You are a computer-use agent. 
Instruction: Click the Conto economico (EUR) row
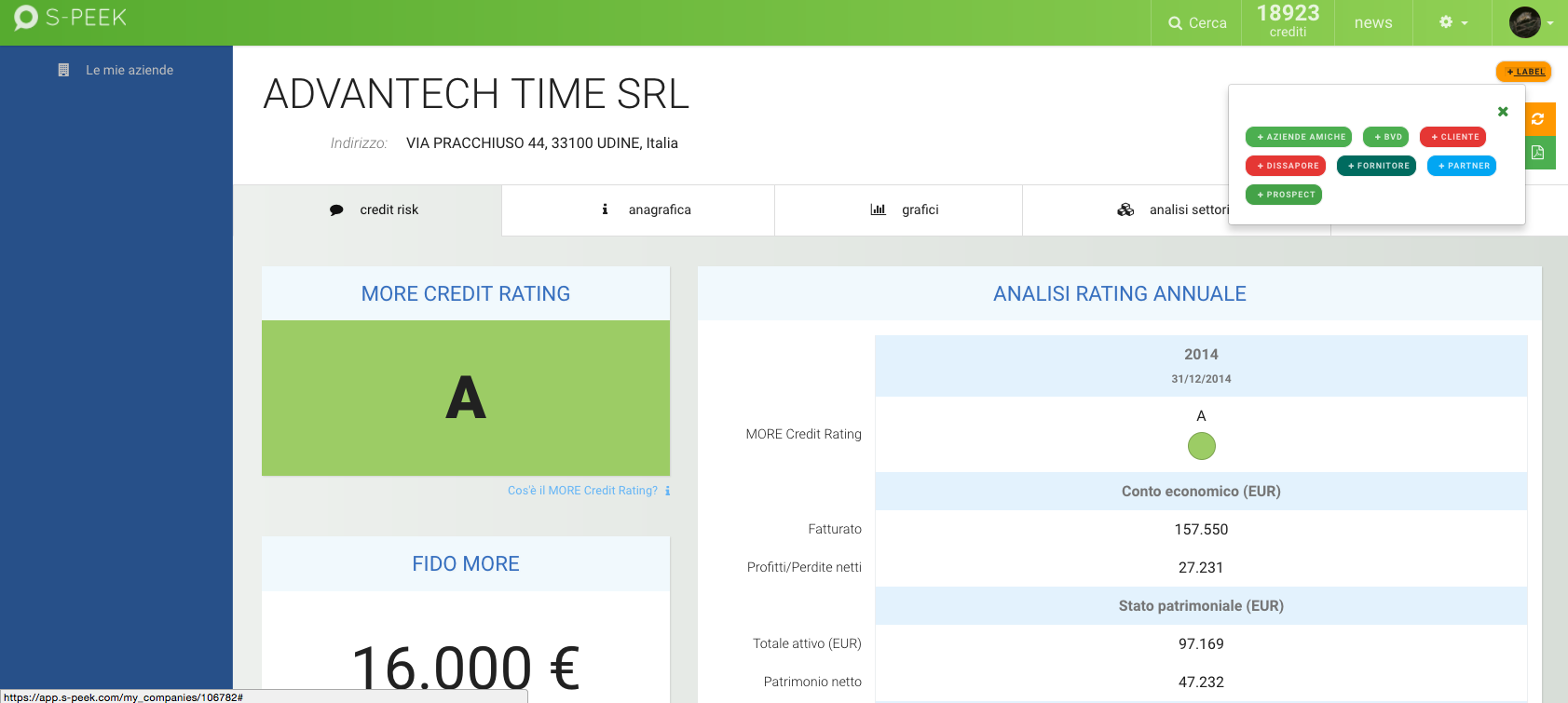1201,492
